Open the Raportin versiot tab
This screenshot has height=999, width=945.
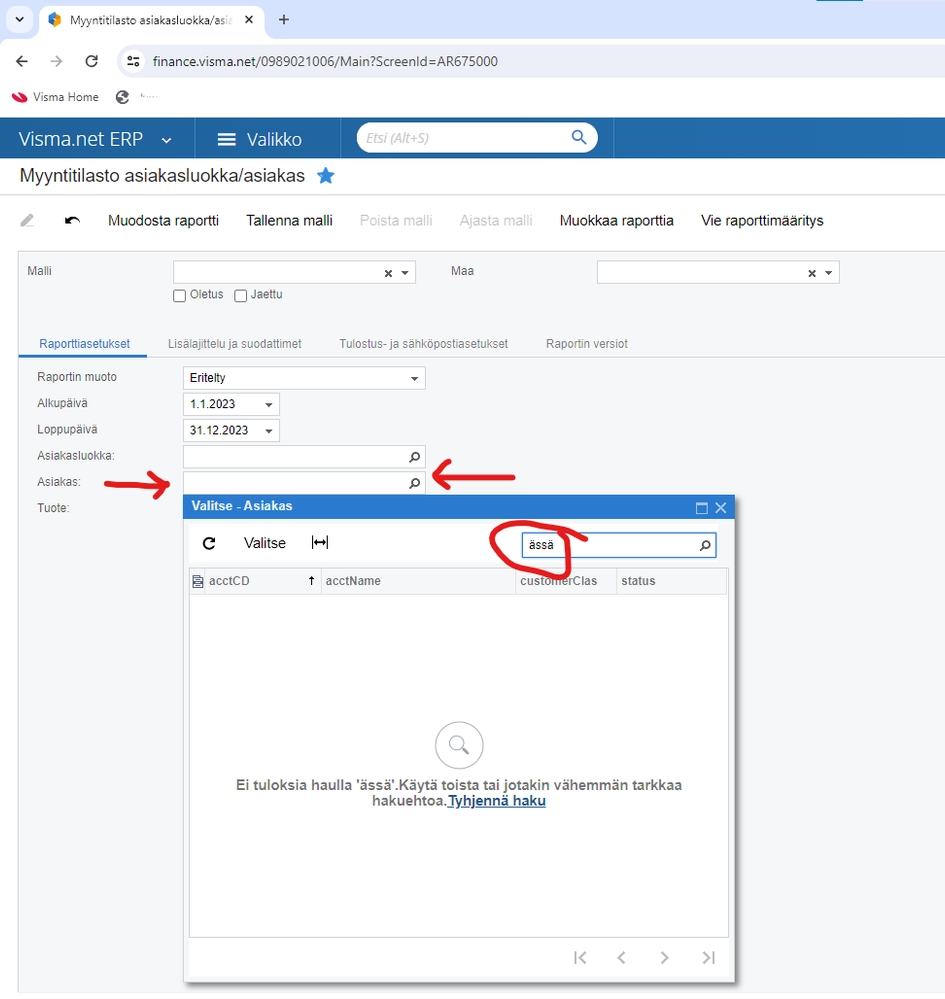(586, 344)
